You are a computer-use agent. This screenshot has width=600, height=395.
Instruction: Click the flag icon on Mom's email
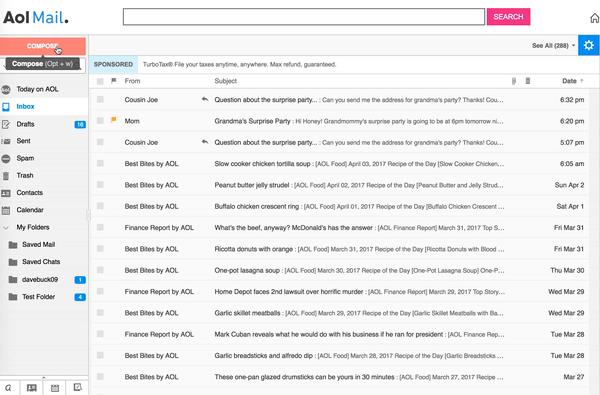(114, 120)
